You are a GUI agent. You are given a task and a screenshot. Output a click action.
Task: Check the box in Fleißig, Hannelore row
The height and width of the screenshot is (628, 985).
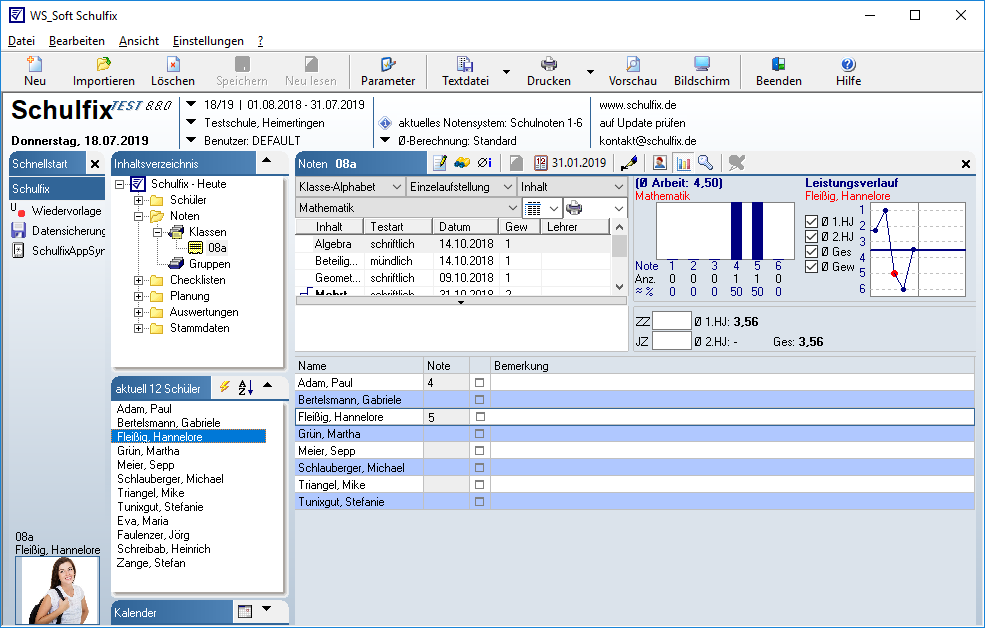[x=481, y=416]
